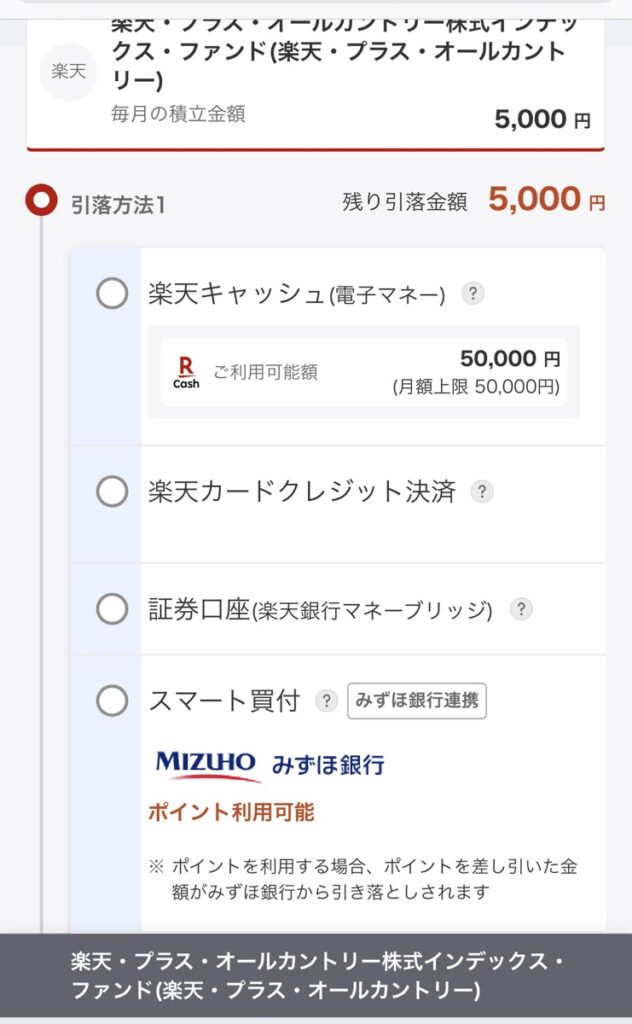Click the red 引落方法1 step marker
Screen dimensions: 632x1024
click(41, 202)
